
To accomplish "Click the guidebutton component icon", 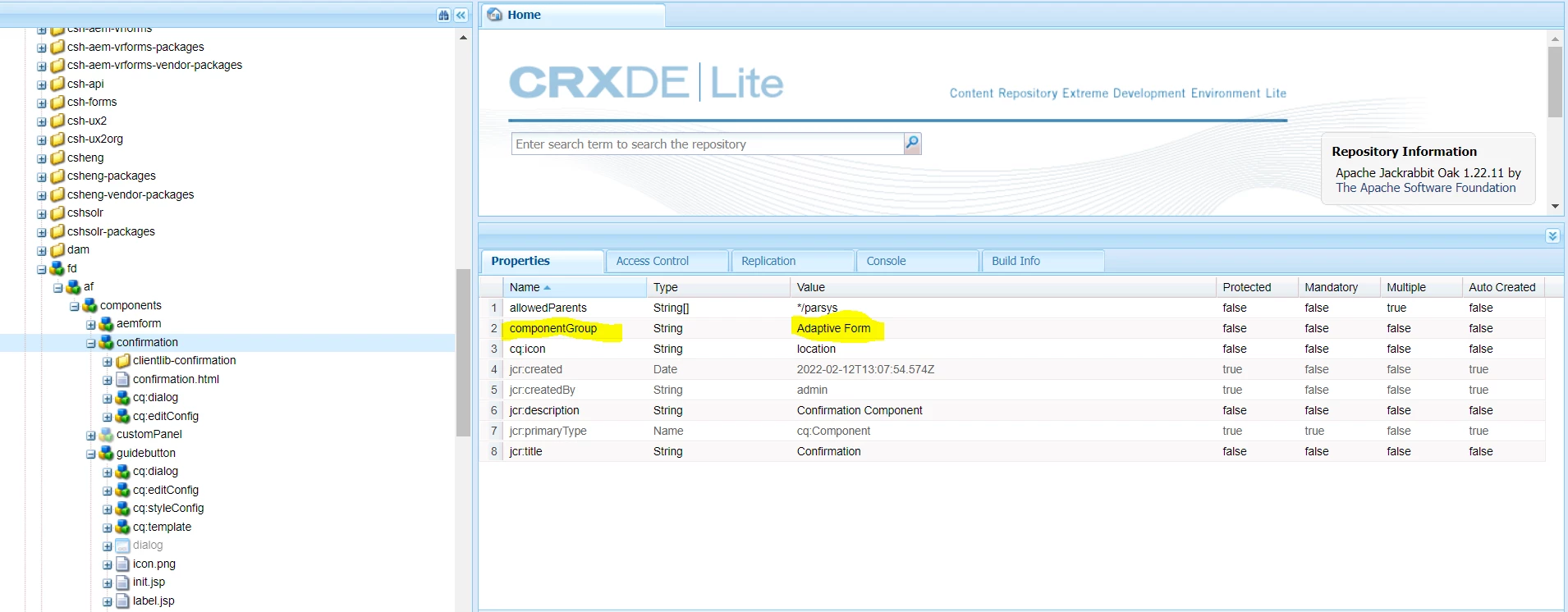I will 107,453.
